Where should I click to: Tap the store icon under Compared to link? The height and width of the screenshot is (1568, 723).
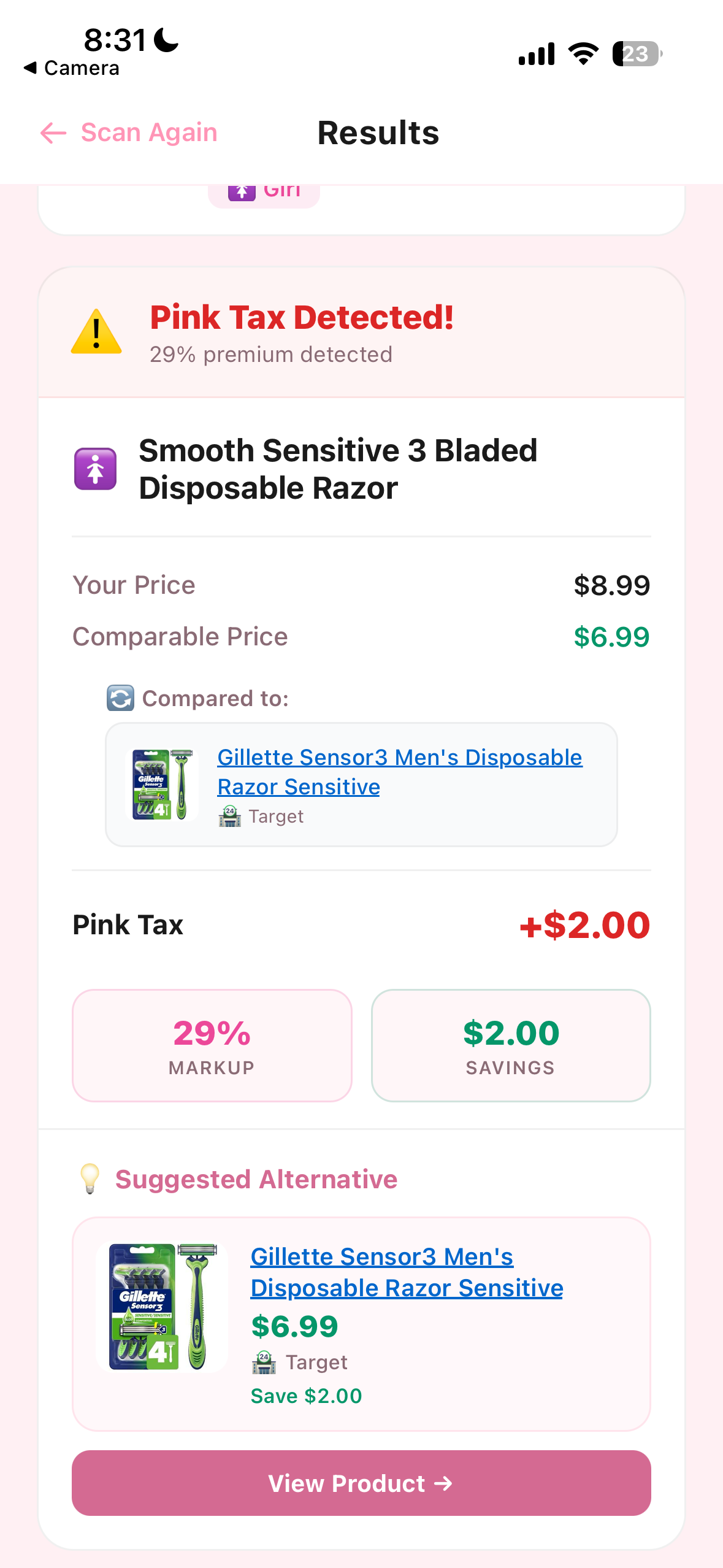(x=230, y=817)
